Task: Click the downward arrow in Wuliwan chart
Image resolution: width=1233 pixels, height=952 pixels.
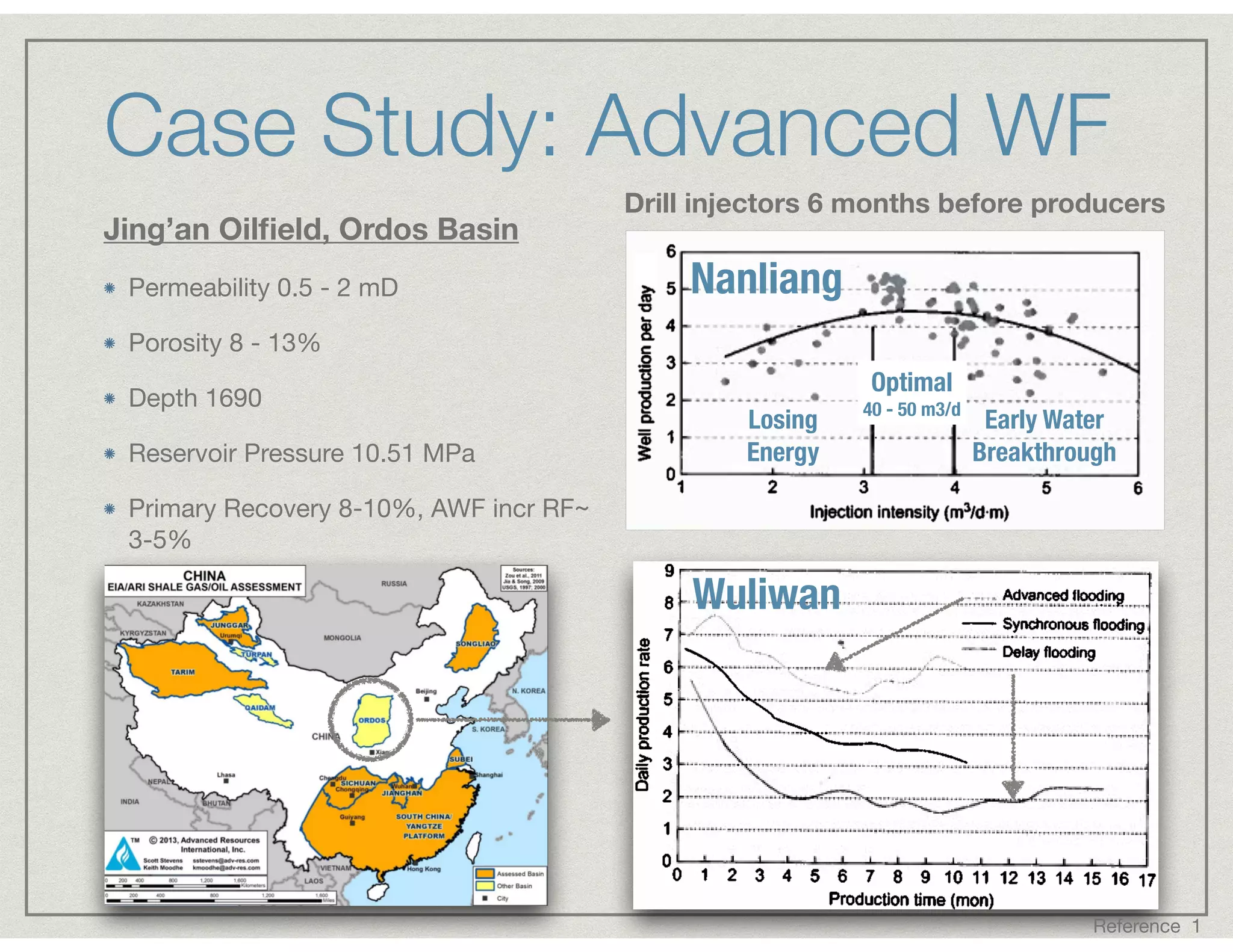Action: (1013, 737)
